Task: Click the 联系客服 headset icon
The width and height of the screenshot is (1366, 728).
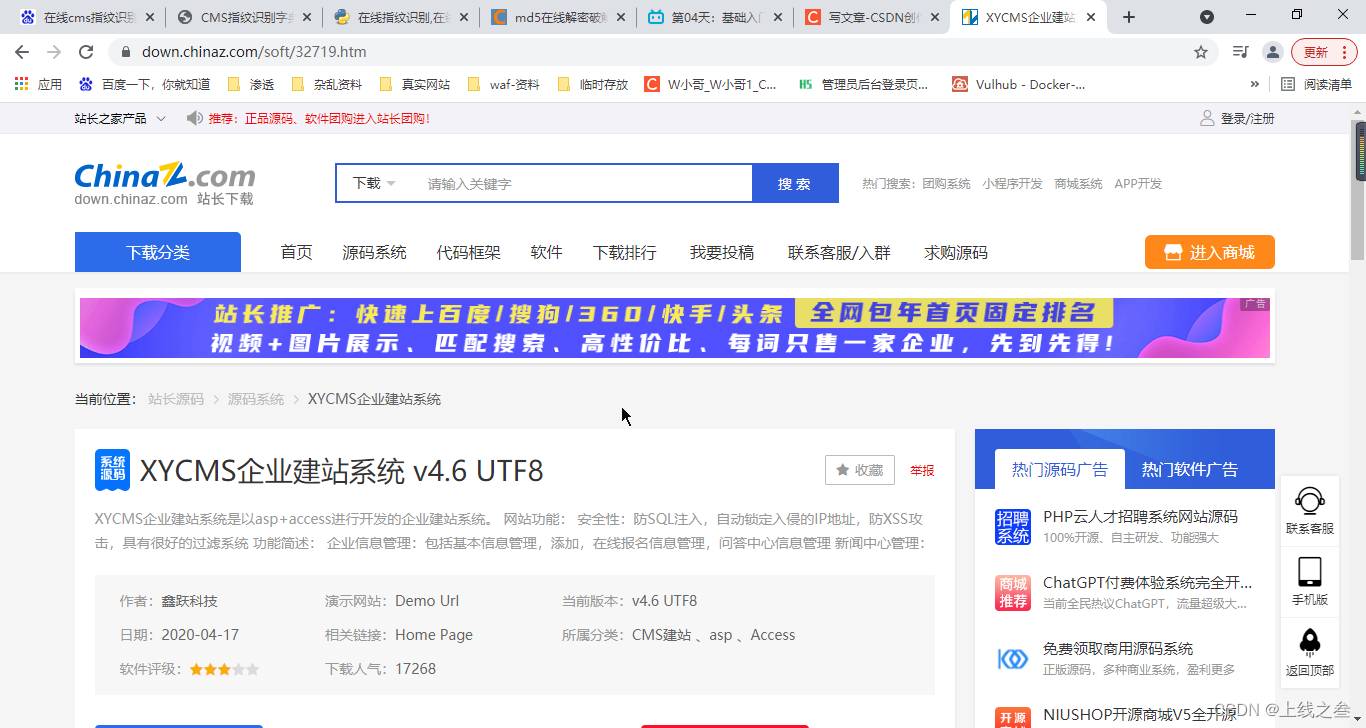Action: 1309,500
